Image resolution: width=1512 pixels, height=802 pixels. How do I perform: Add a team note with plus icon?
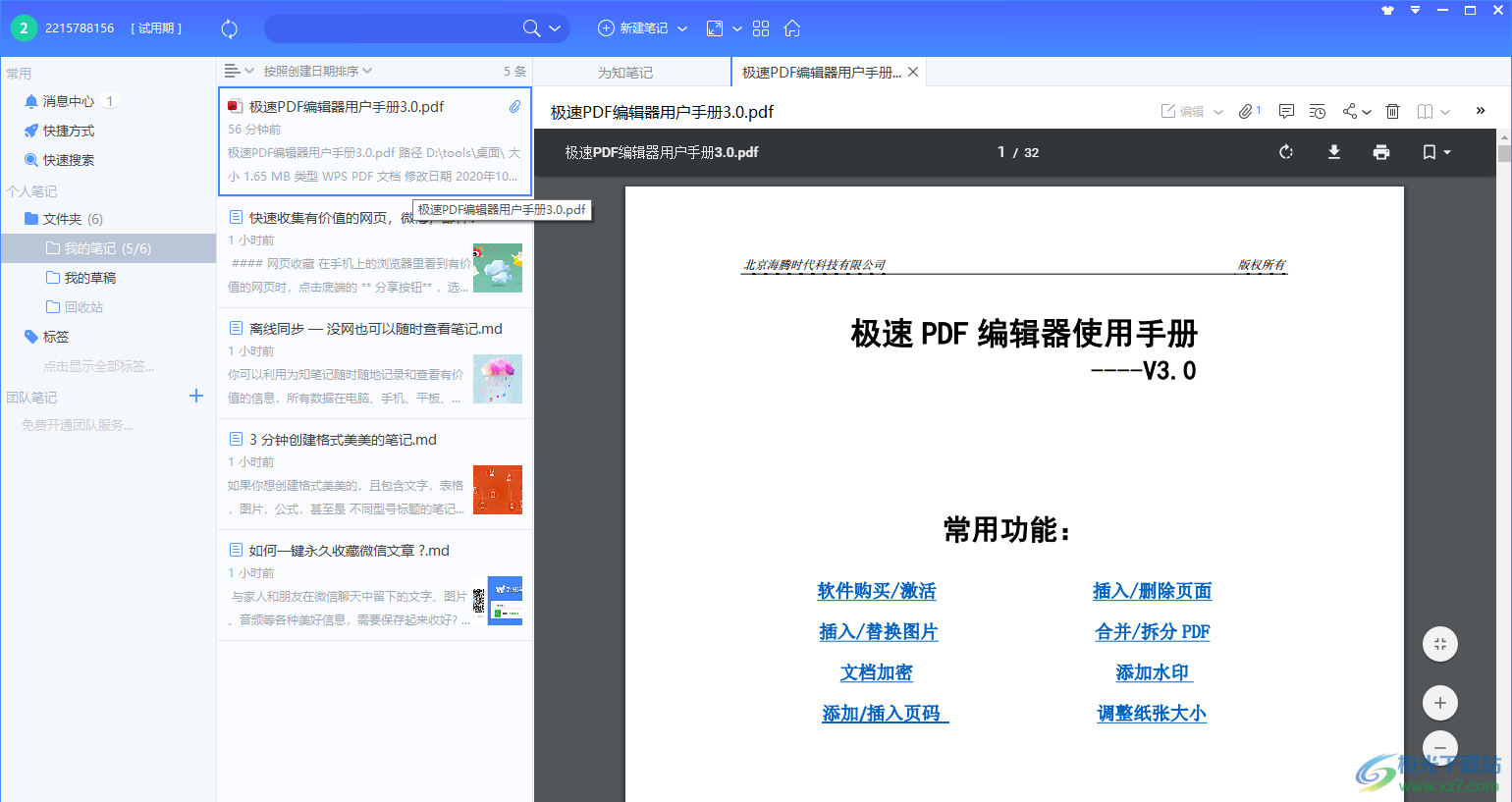[x=196, y=396]
